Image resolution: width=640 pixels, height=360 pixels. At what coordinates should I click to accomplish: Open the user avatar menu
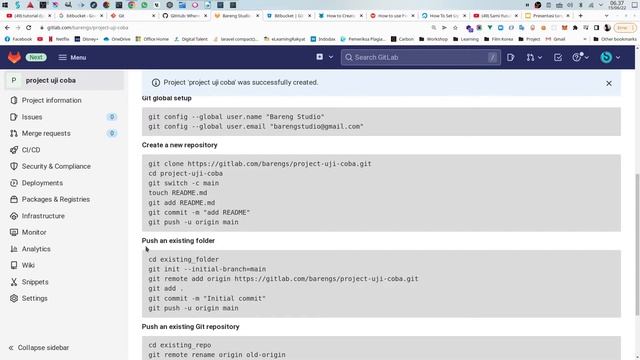click(x=606, y=58)
